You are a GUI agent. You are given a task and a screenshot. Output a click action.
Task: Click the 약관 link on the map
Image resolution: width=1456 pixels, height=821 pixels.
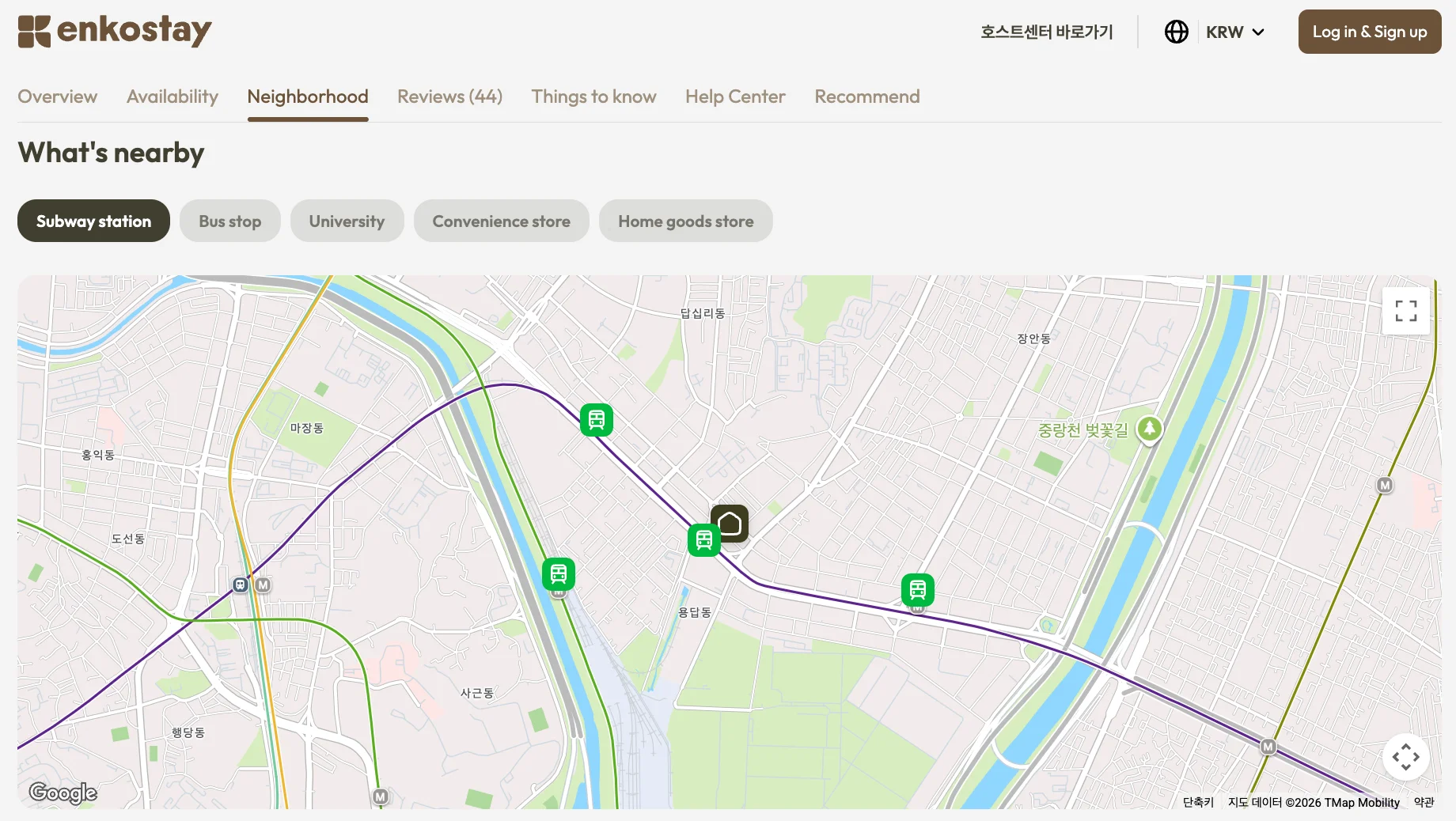tap(1426, 802)
